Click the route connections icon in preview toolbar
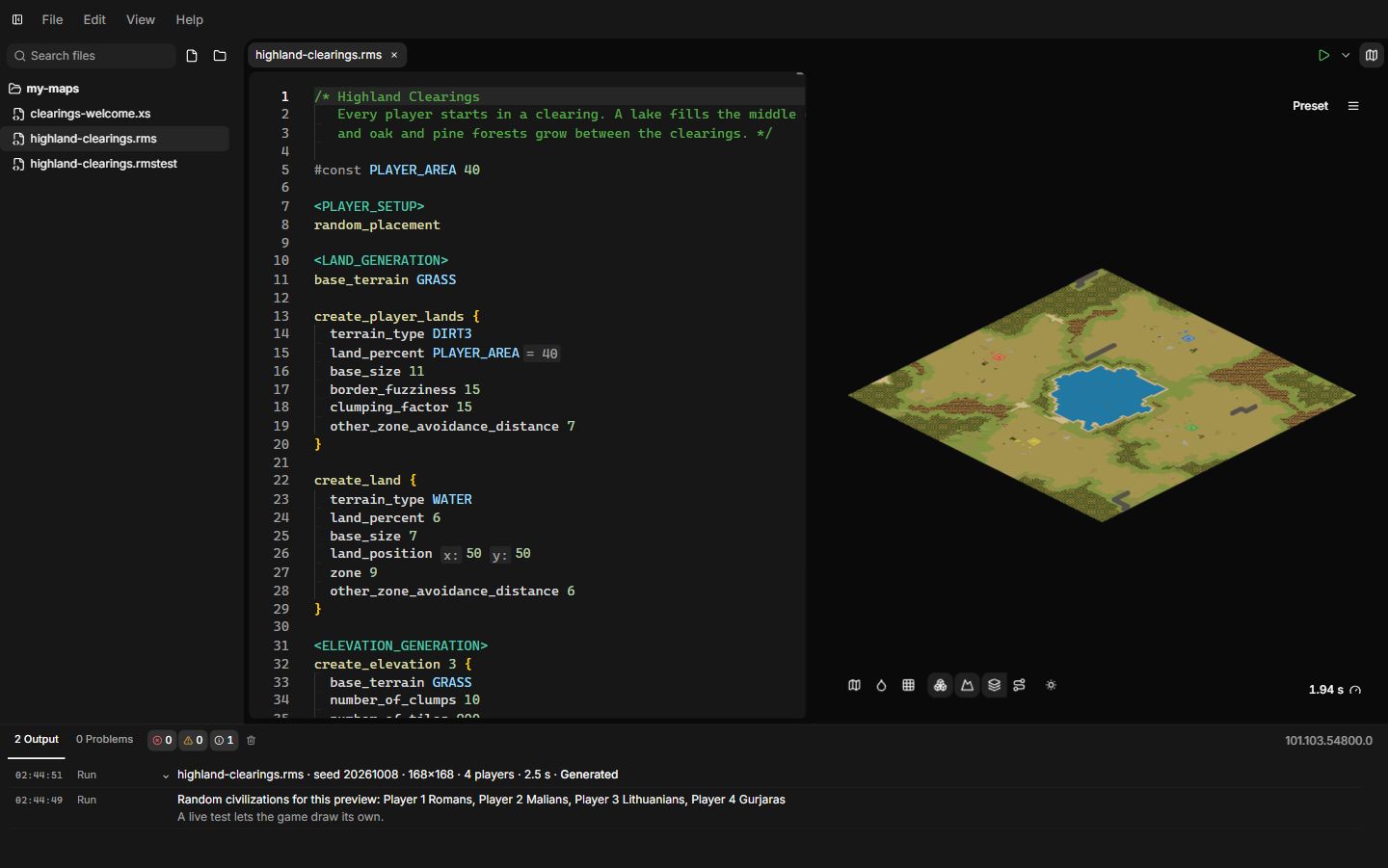 coord(1019,685)
